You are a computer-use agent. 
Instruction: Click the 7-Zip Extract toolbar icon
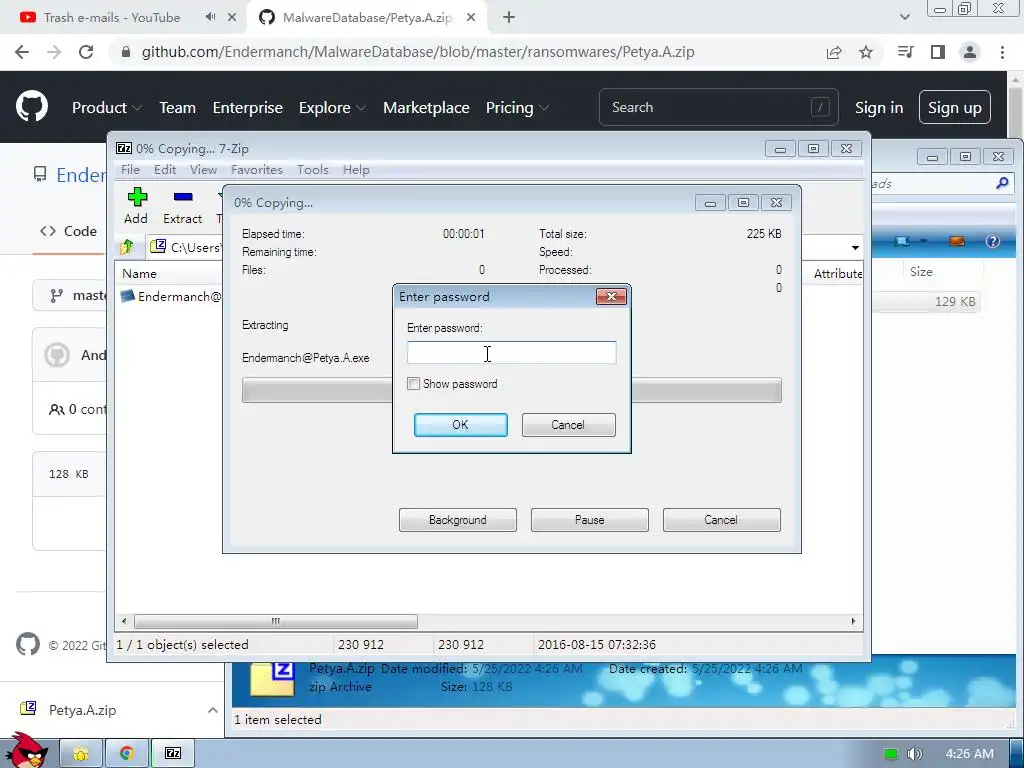183,206
